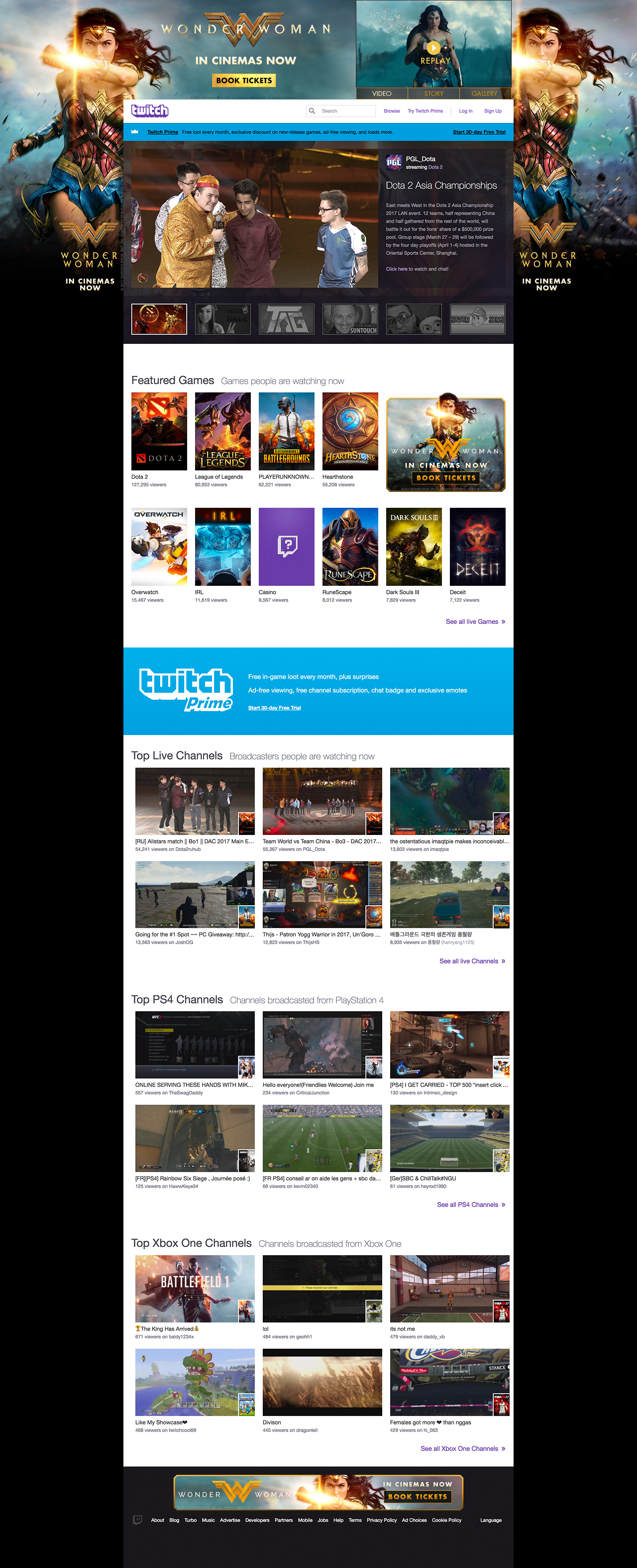
Task: Click Turbo in the footer
Action: pyautogui.click(x=191, y=1520)
